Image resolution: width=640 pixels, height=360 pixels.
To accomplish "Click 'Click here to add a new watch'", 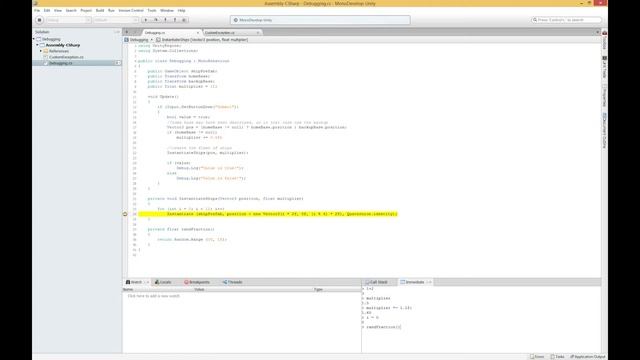I will point(153,296).
